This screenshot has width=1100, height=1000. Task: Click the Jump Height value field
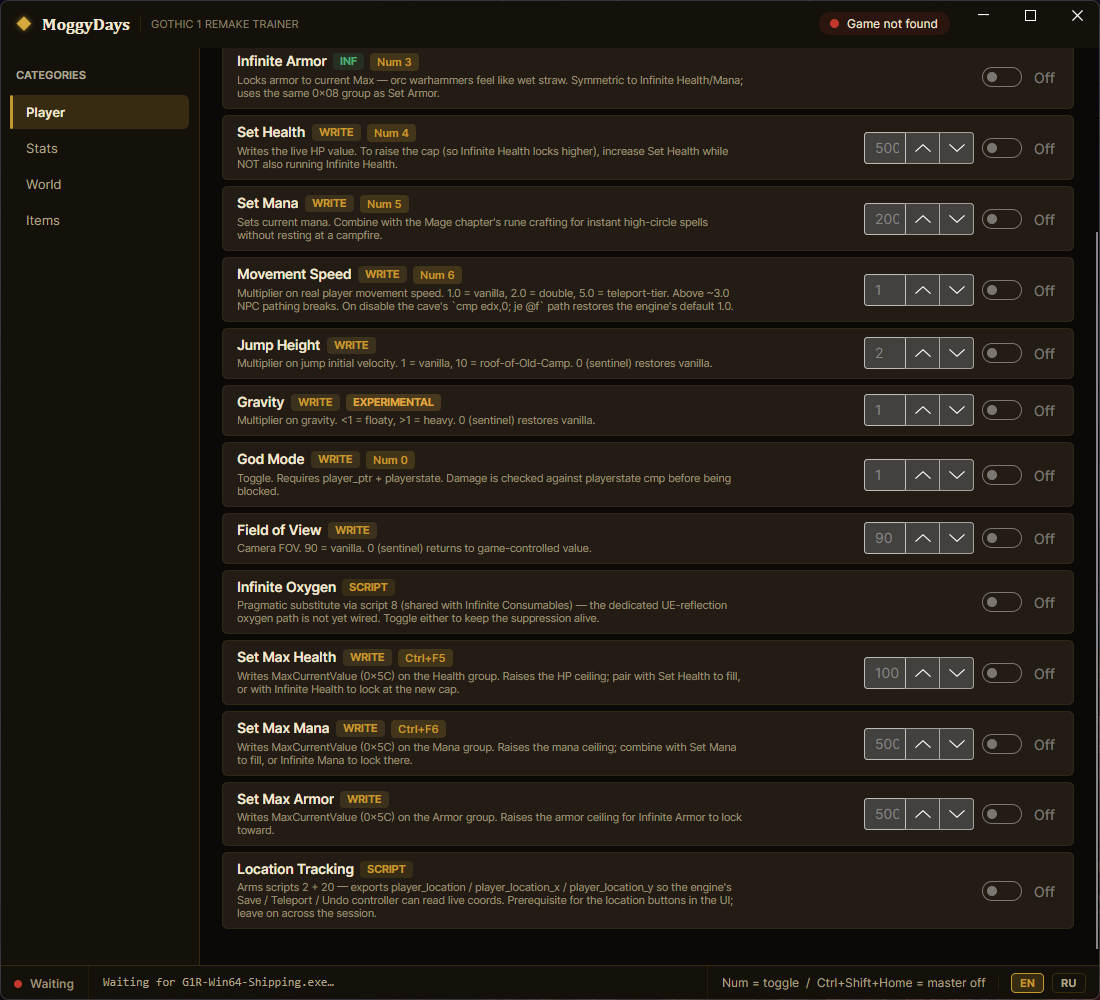point(885,353)
